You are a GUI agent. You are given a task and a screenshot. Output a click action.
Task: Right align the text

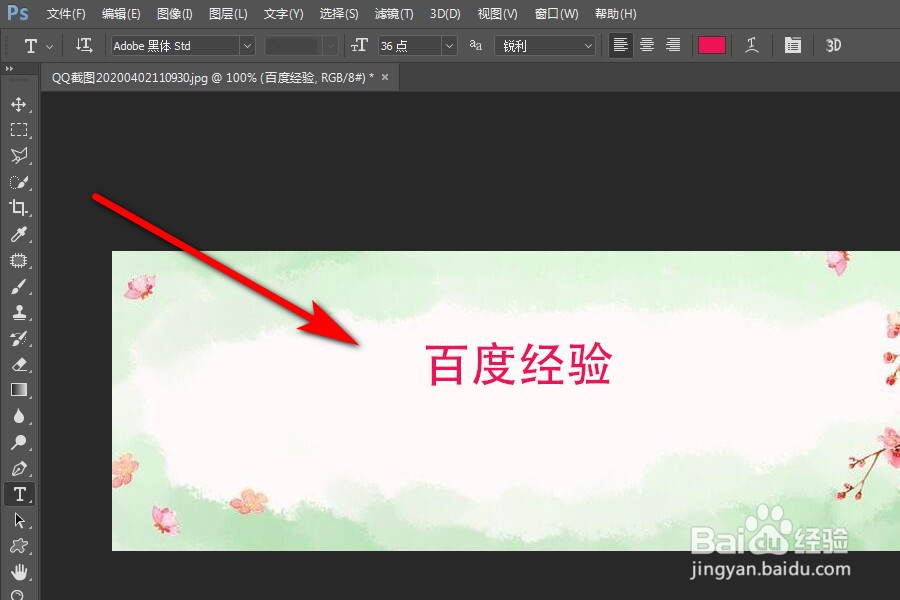coord(673,45)
